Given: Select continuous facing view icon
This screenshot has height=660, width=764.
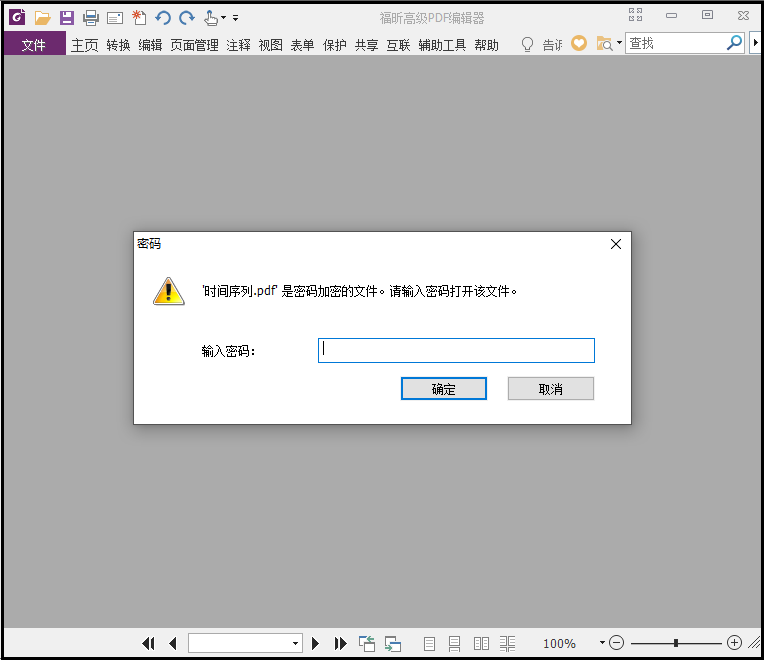Looking at the screenshot, I should 507,643.
